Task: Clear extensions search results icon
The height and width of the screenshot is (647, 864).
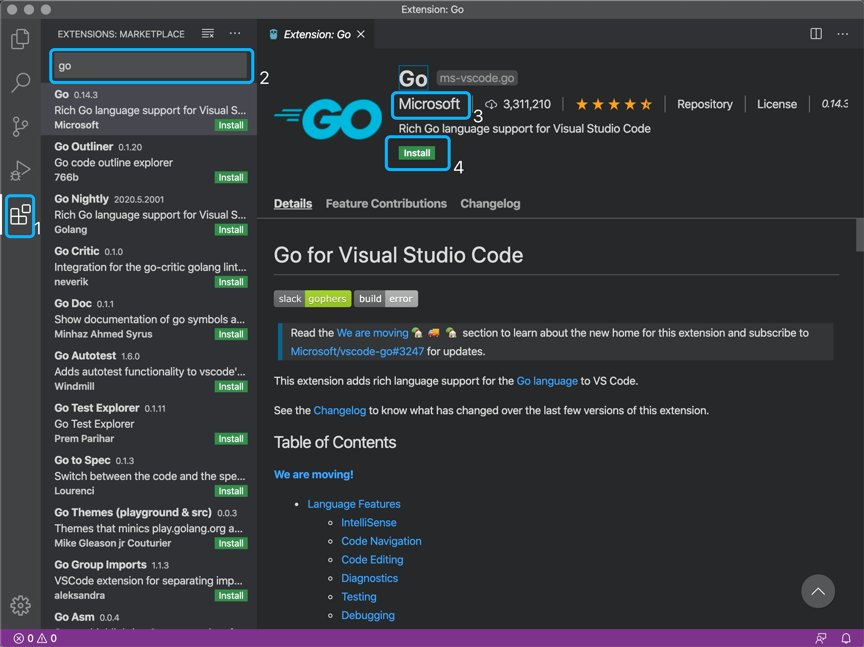Action: tap(208, 34)
